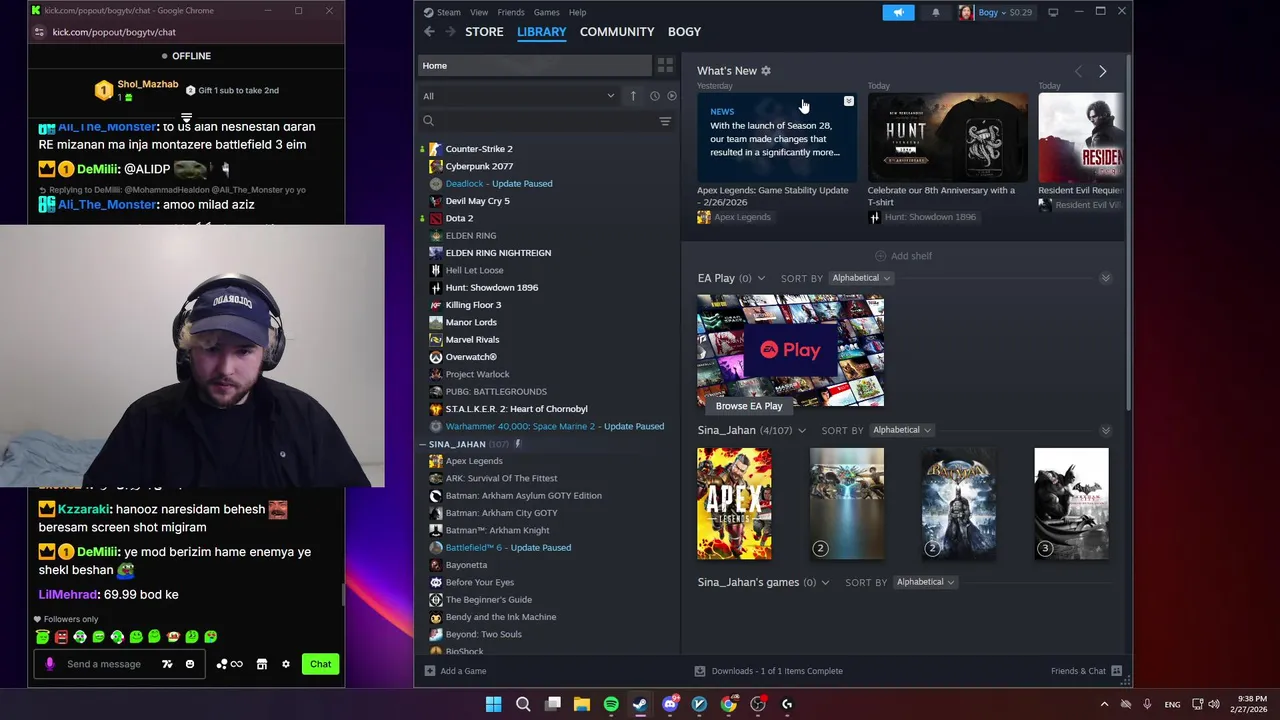Image resolution: width=1280 pixels, height=720 pixels.
Task: Toggle sort direction arrow in library filter
Action: coord(633,96)
